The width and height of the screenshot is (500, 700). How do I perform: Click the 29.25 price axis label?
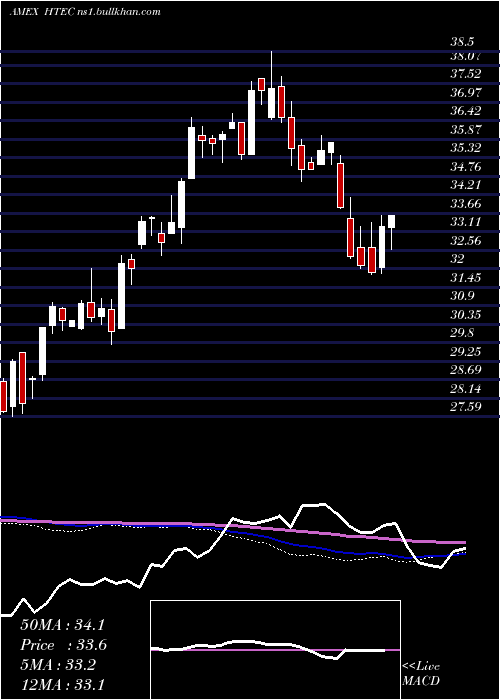coord(465,352)
